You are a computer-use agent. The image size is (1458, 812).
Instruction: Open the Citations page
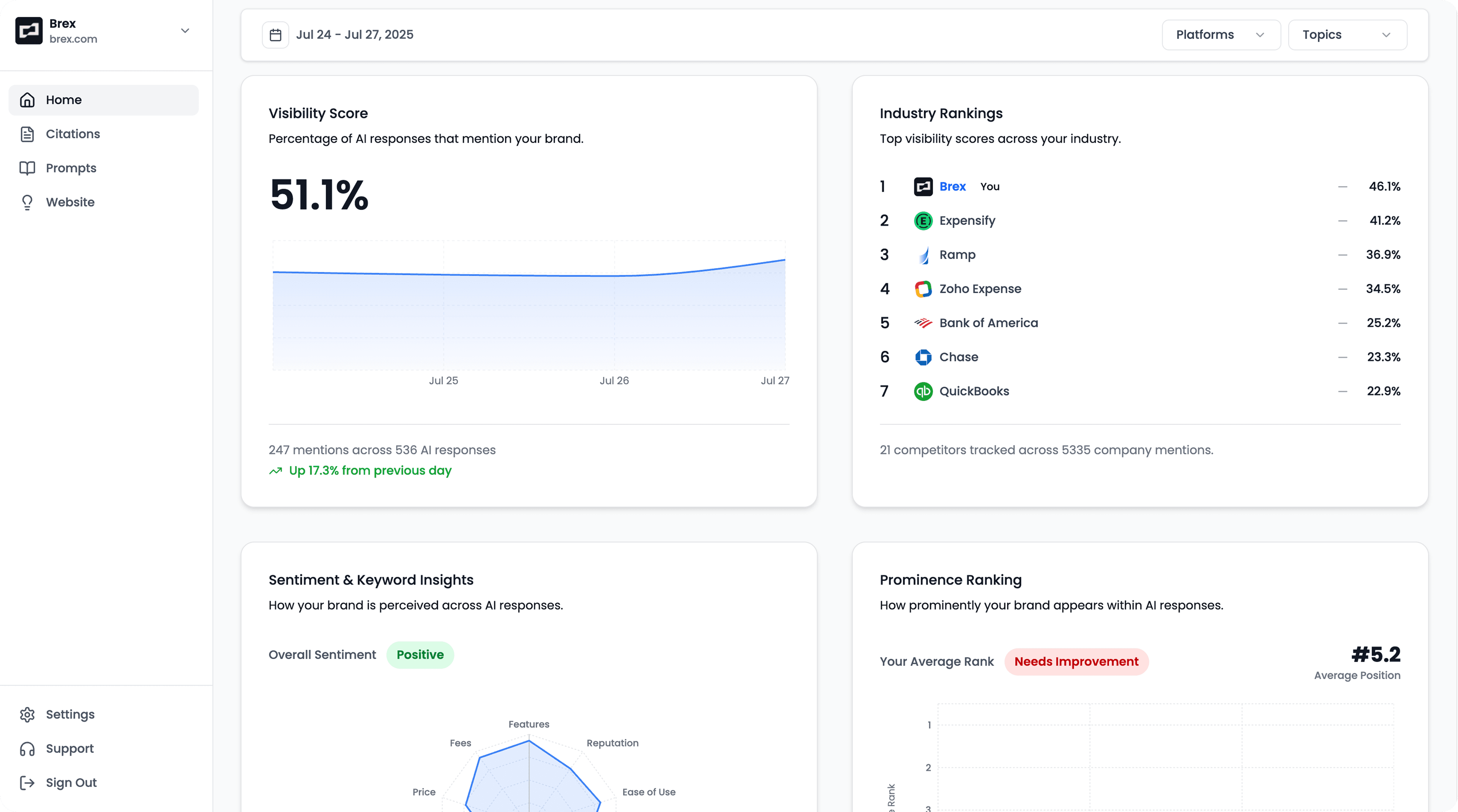[x=104, y=134]
